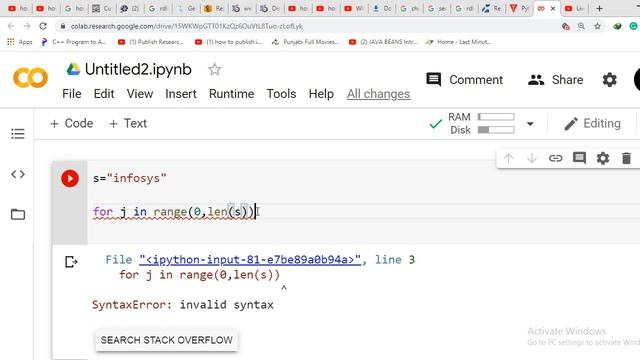The image size is (640, 360).
Task: Click in the code line s="infosys"
Action: [130, 178]
